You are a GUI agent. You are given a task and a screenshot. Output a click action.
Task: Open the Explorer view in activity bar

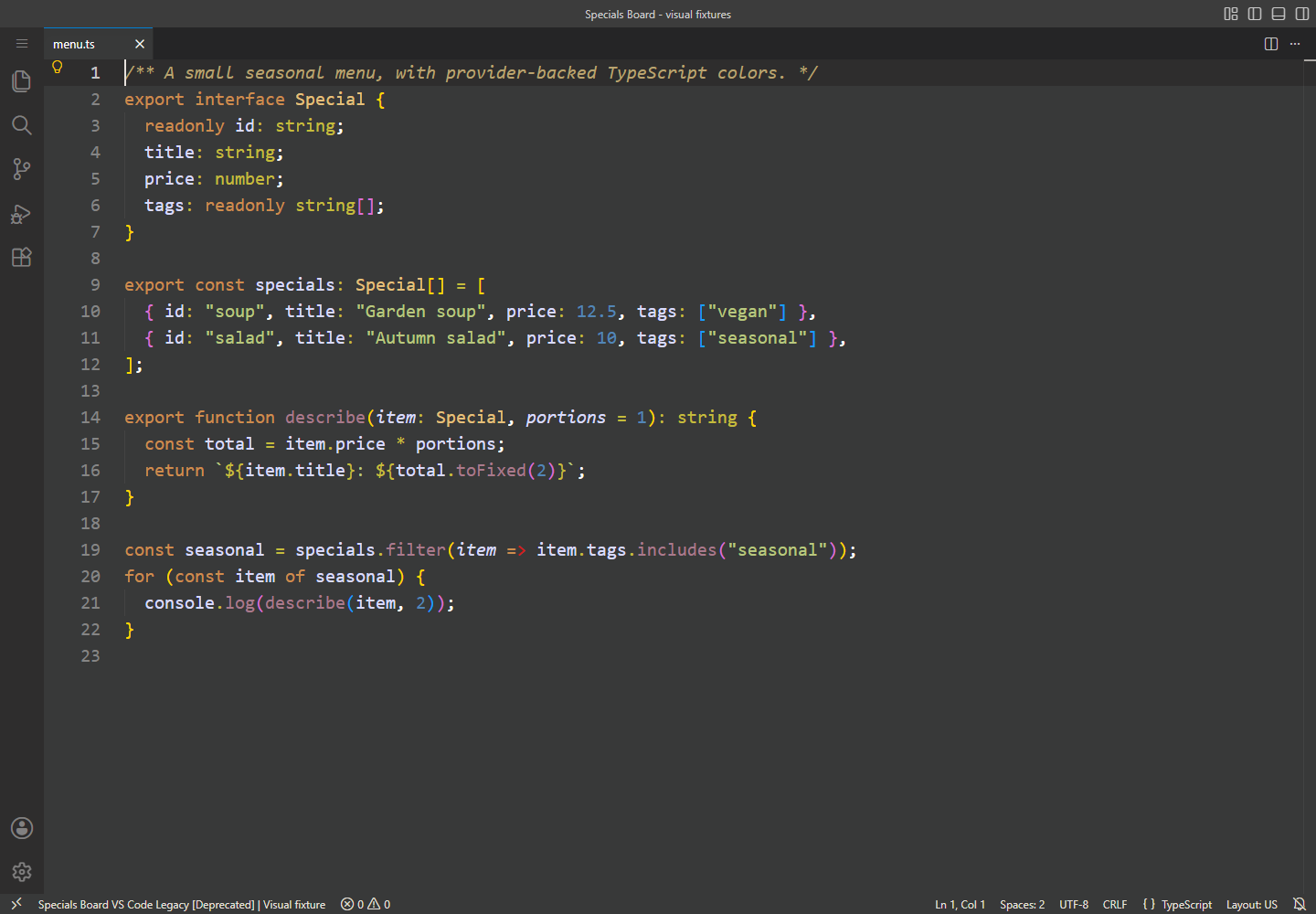[22, 81]
